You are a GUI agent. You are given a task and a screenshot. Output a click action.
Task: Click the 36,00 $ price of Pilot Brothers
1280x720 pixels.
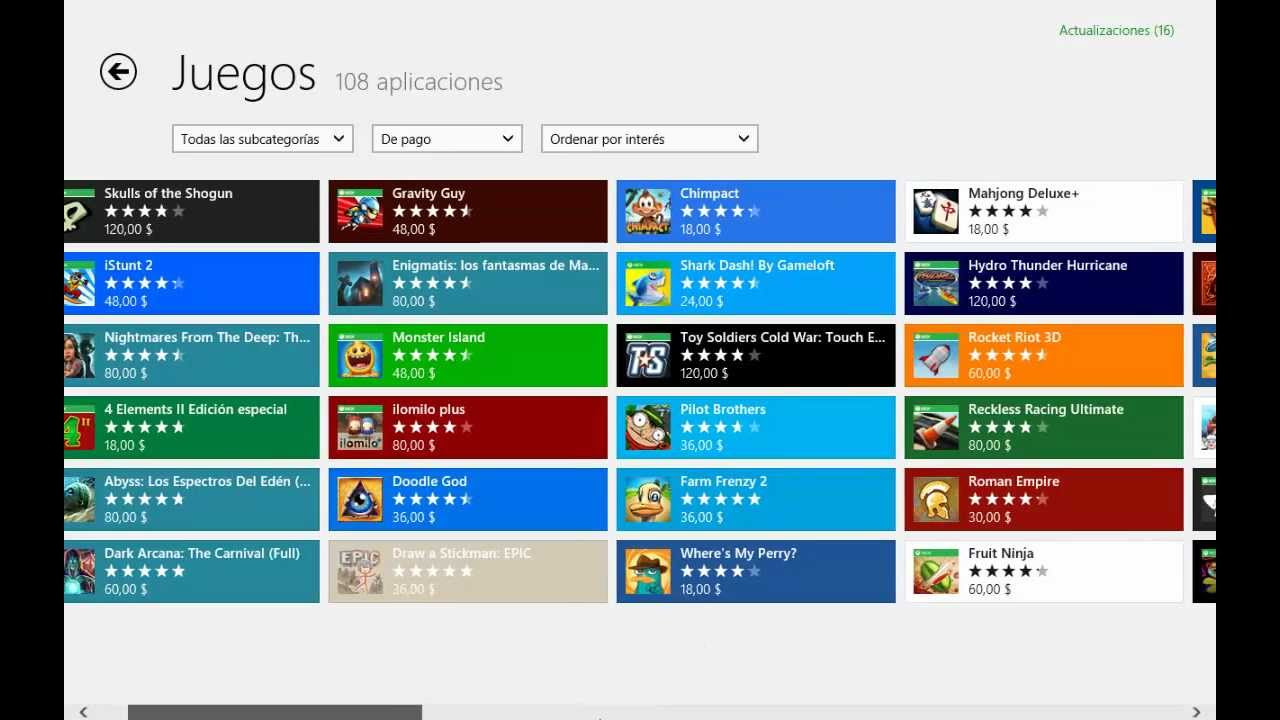coord(701,445)
